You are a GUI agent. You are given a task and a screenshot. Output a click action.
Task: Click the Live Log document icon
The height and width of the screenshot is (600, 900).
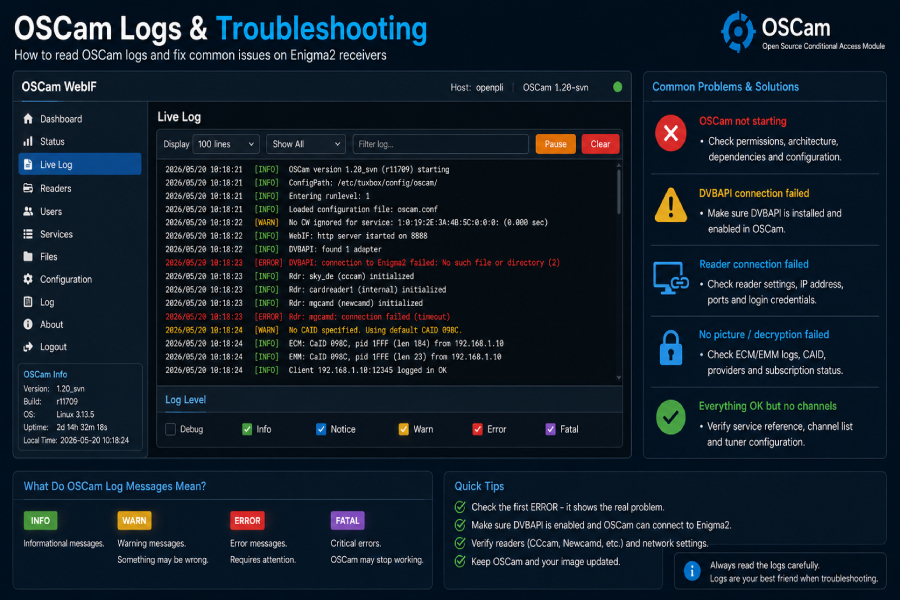pos(28,164)
